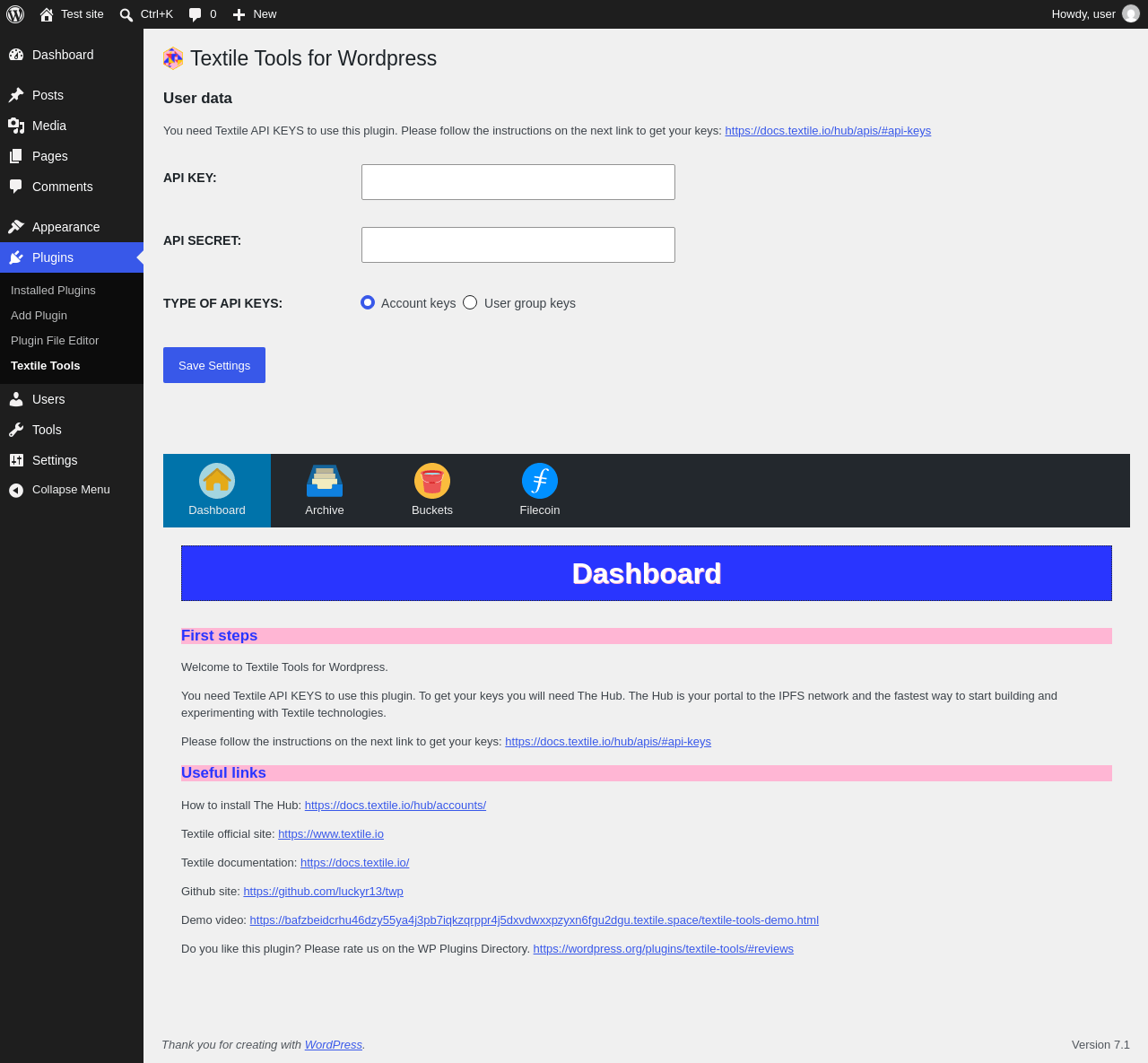Click the Dashboard gauge icon in sidebar
This screenshot has width=1148, height=1063.
16,55
